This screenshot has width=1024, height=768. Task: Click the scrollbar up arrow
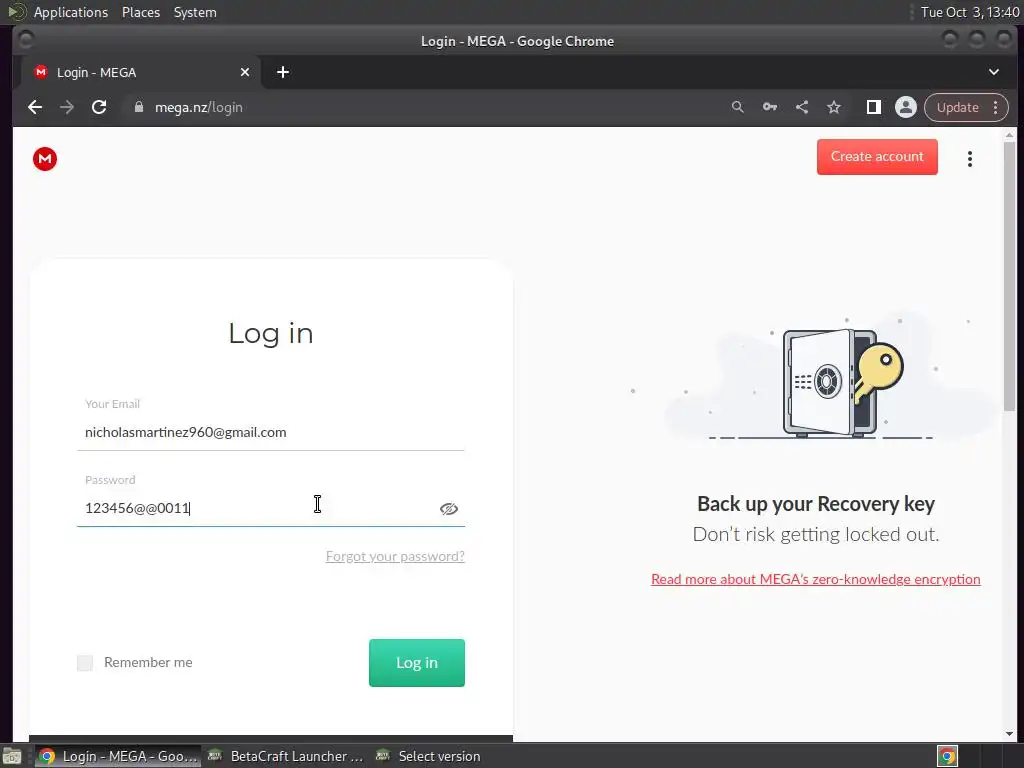click(x=1010, y=135)
